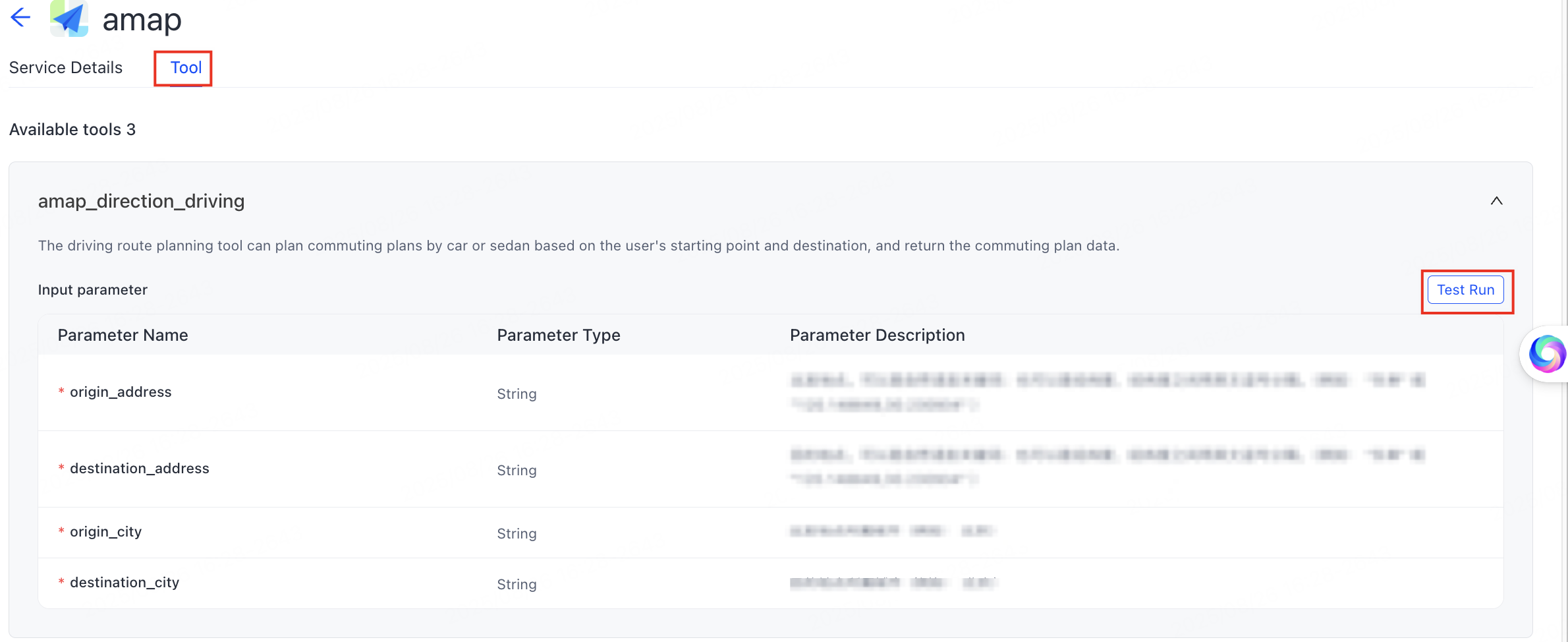Viewport: 1568px width, 642px height.
Task: Click the Parameter Type column header
Action: [559, 336]
